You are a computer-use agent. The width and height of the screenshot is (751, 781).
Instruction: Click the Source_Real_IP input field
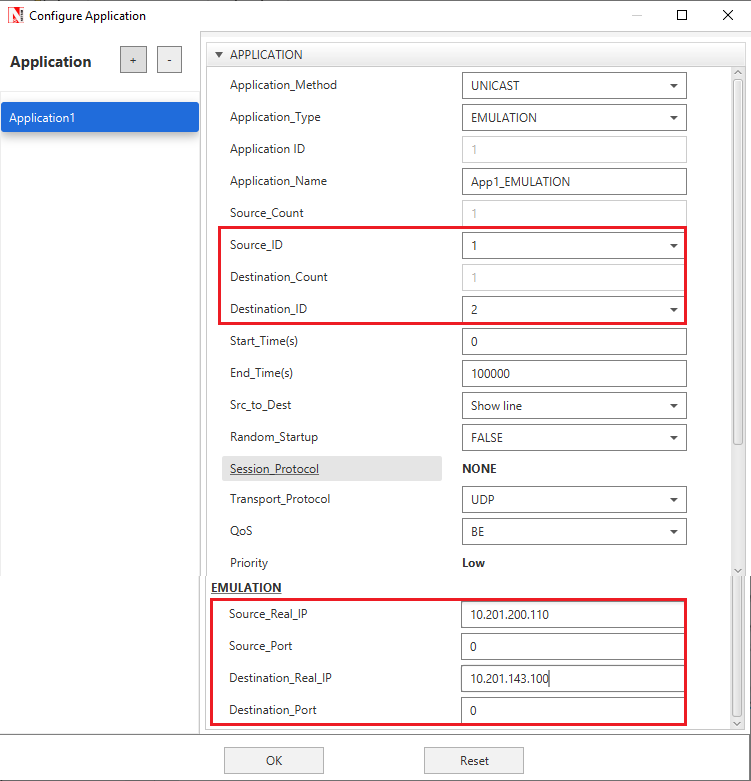(572, 614)
